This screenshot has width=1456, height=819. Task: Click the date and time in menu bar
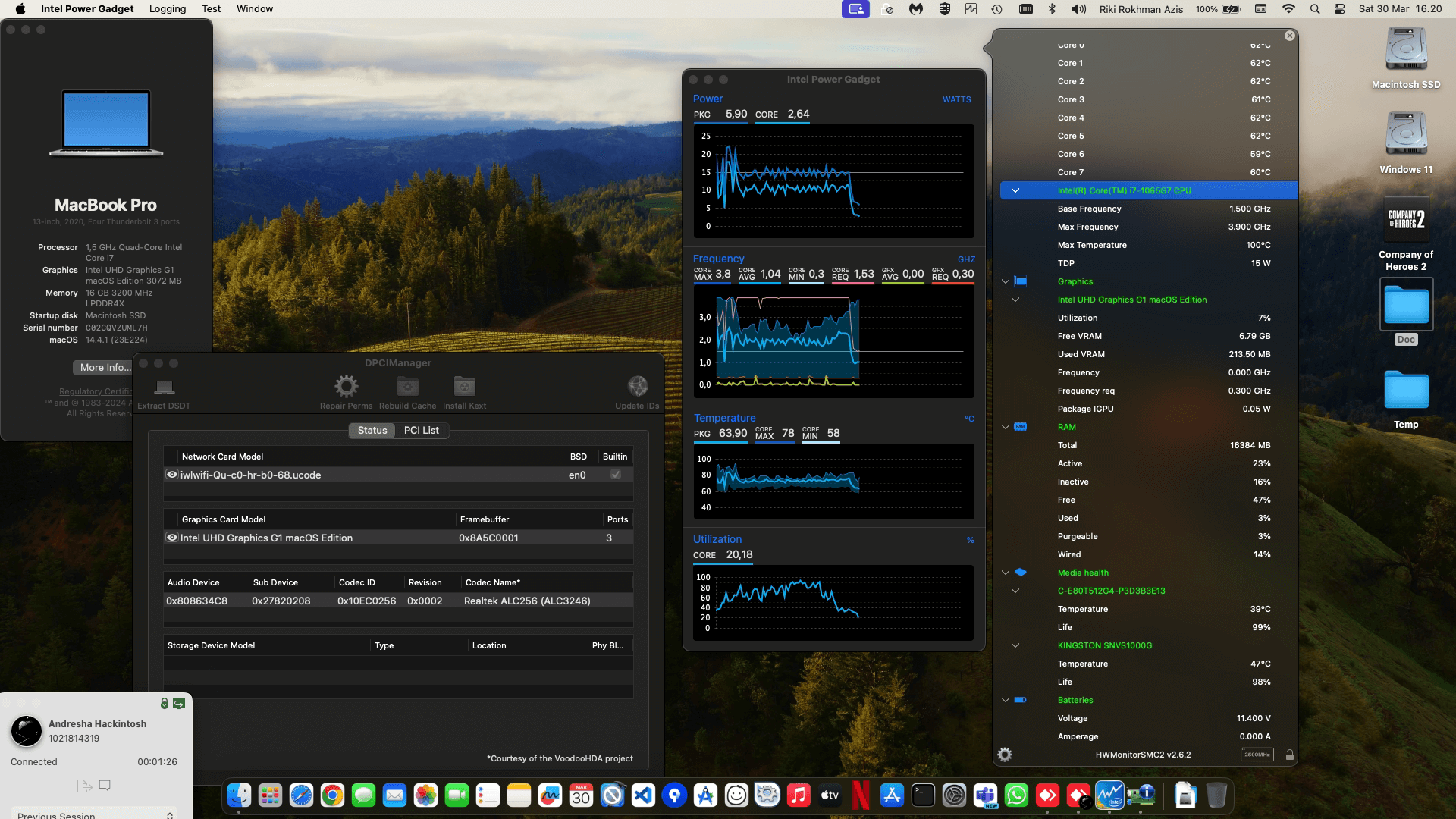click(1400, 9)
